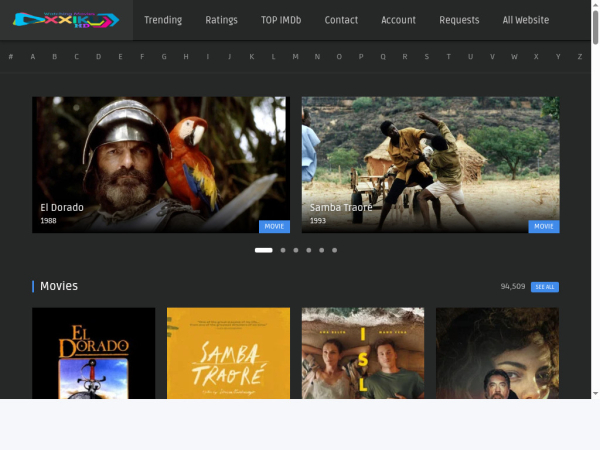The width and height of the screenshot is (600, 450).
Task: Filter titles by letter E
Action: [x=120, y=57]
